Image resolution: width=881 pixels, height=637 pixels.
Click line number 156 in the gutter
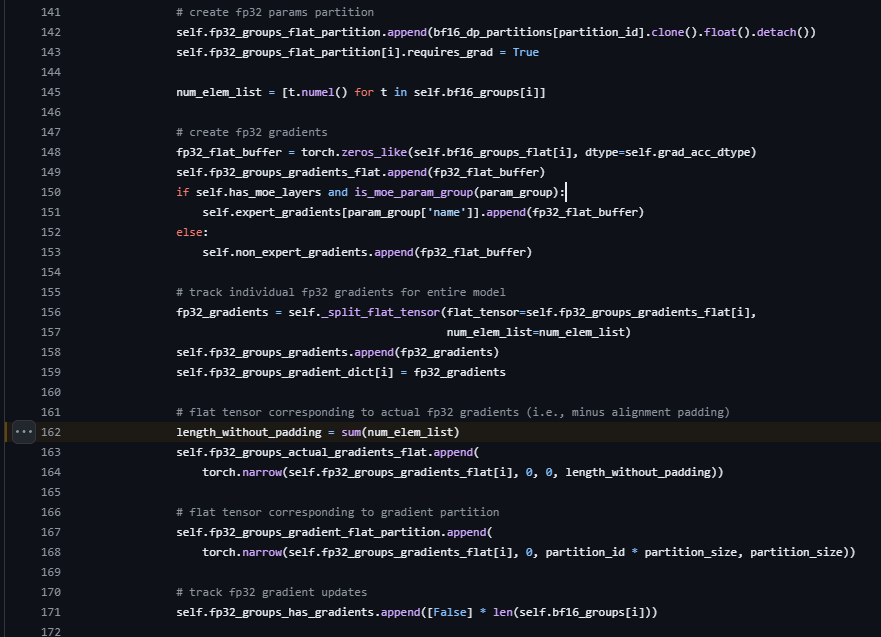pos(50,312)
